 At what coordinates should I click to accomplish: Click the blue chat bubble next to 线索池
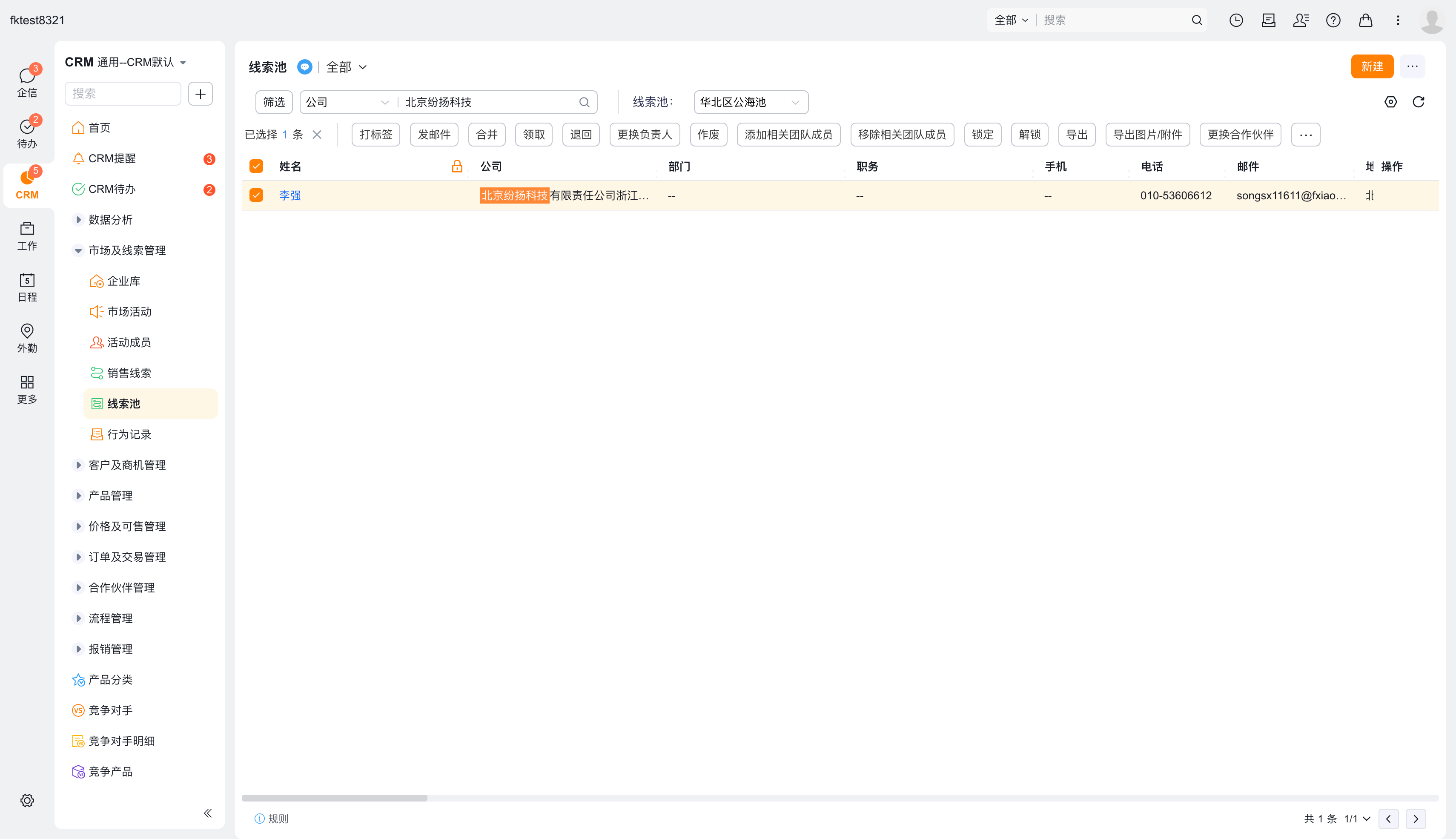pos(305,67)
